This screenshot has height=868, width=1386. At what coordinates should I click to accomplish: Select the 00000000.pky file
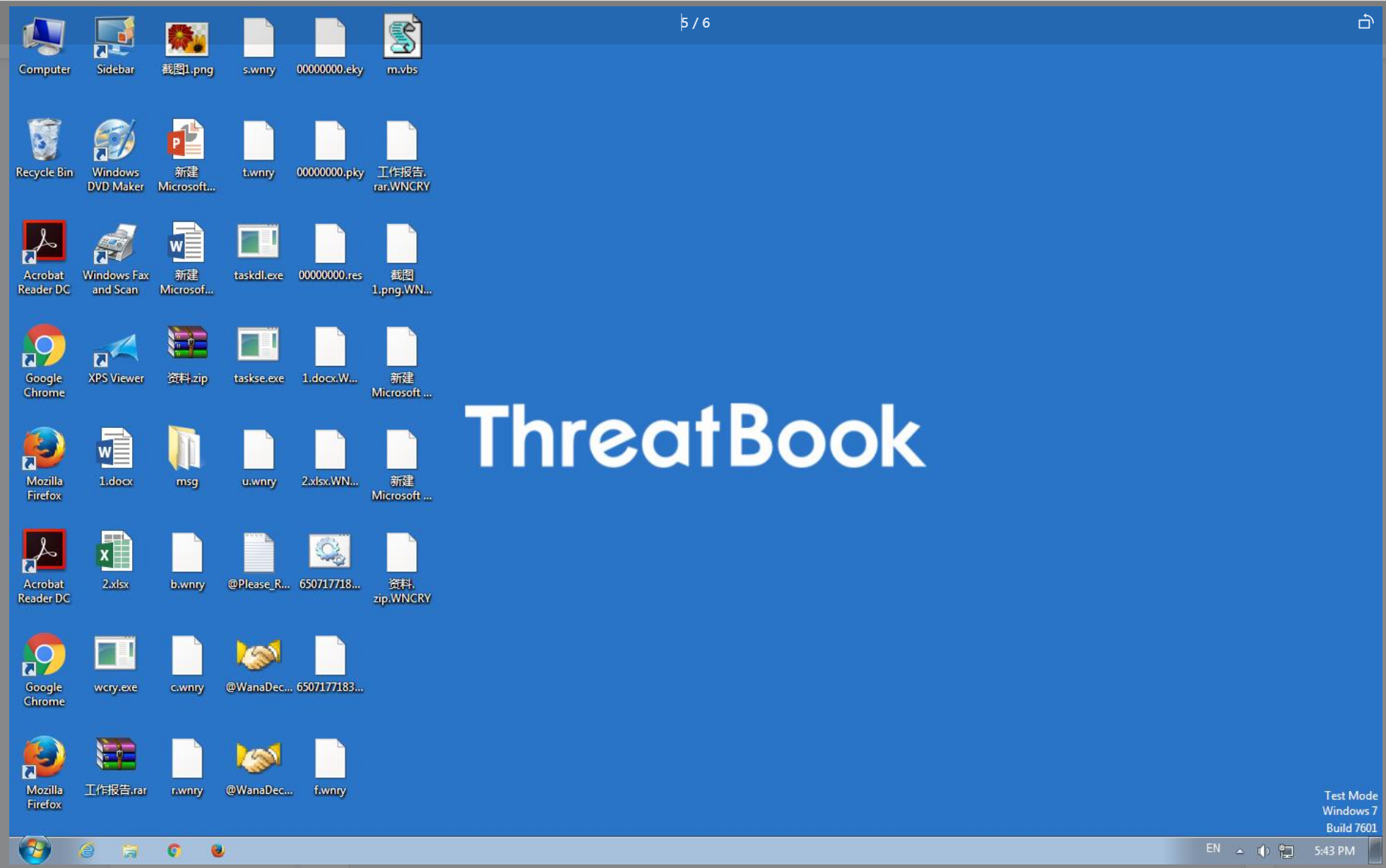coord(330,149)
